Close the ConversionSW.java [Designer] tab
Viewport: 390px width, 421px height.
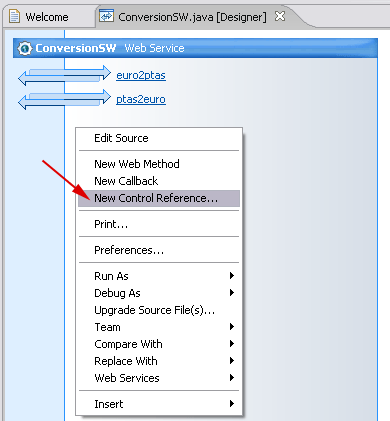coord(280,16)
